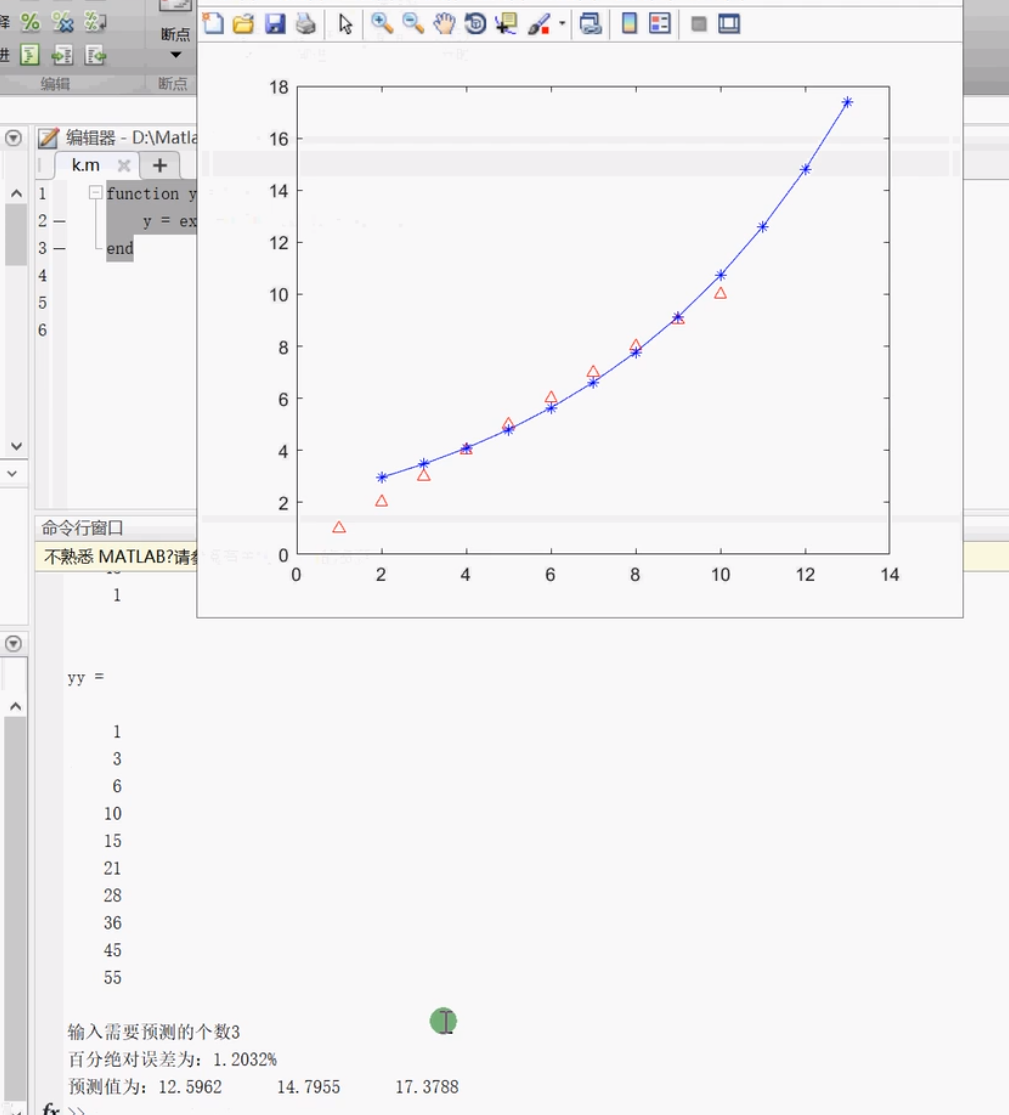
Task: Click the Show Plot Tools and Dock icon
Action: click(729, 23)
